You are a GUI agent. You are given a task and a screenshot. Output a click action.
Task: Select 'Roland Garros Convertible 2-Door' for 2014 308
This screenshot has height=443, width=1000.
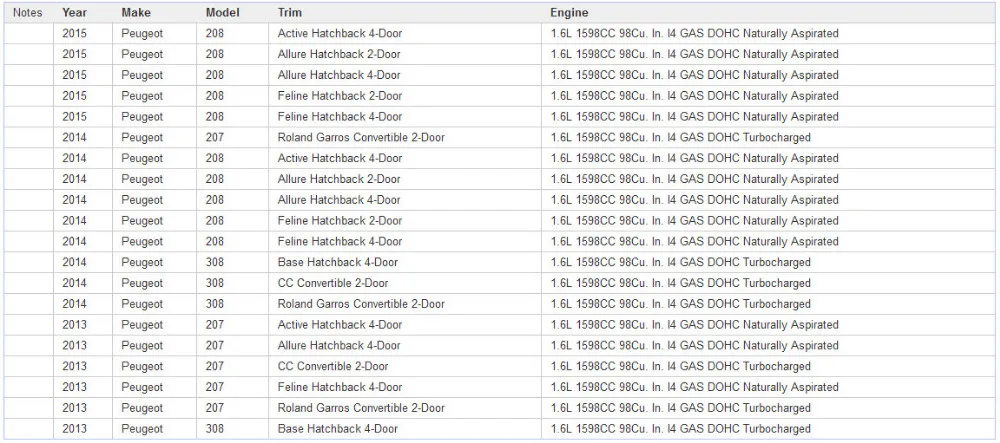(361, 304)
